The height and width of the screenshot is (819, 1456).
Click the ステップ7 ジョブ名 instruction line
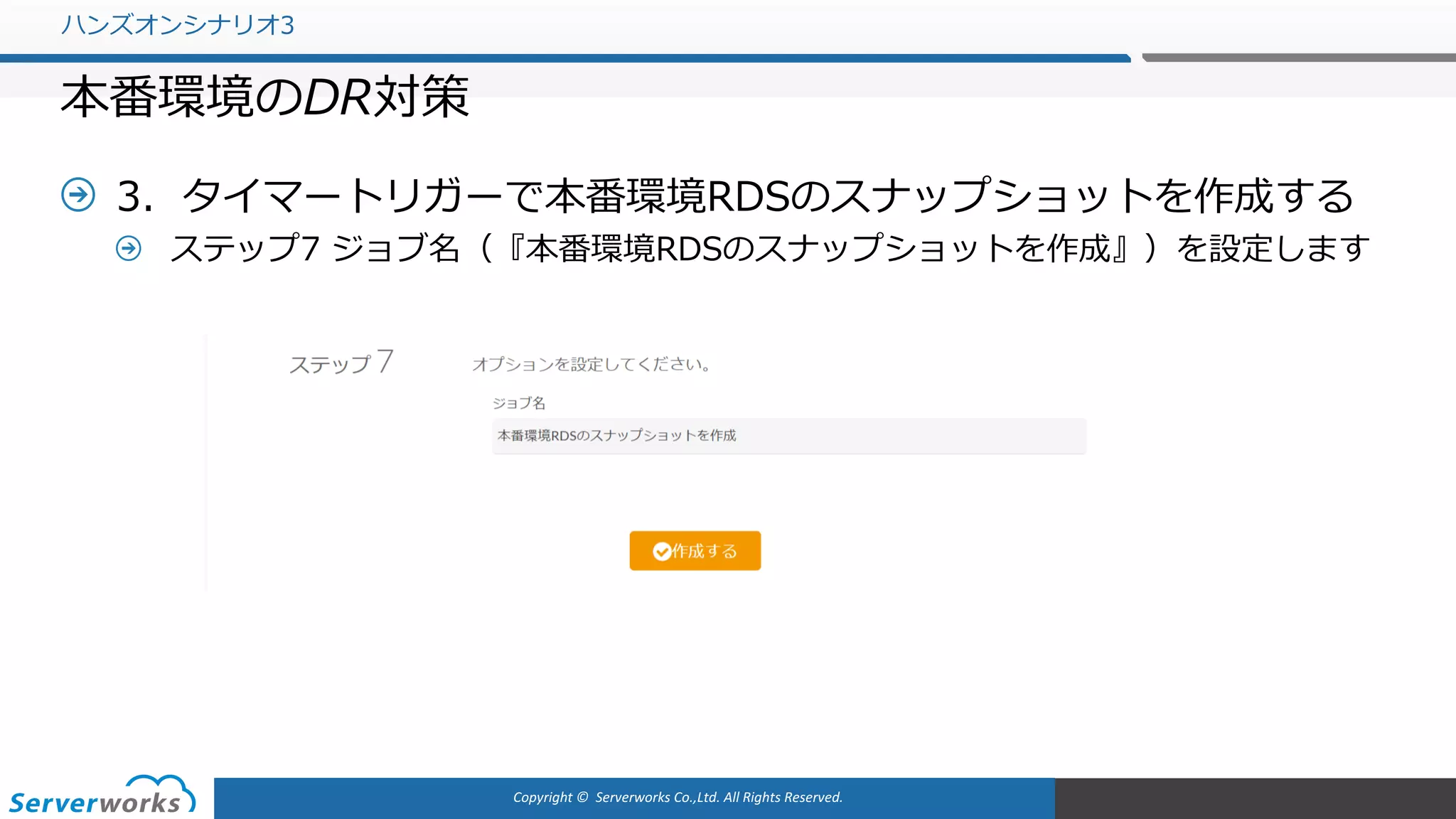[x=770, y=248]
